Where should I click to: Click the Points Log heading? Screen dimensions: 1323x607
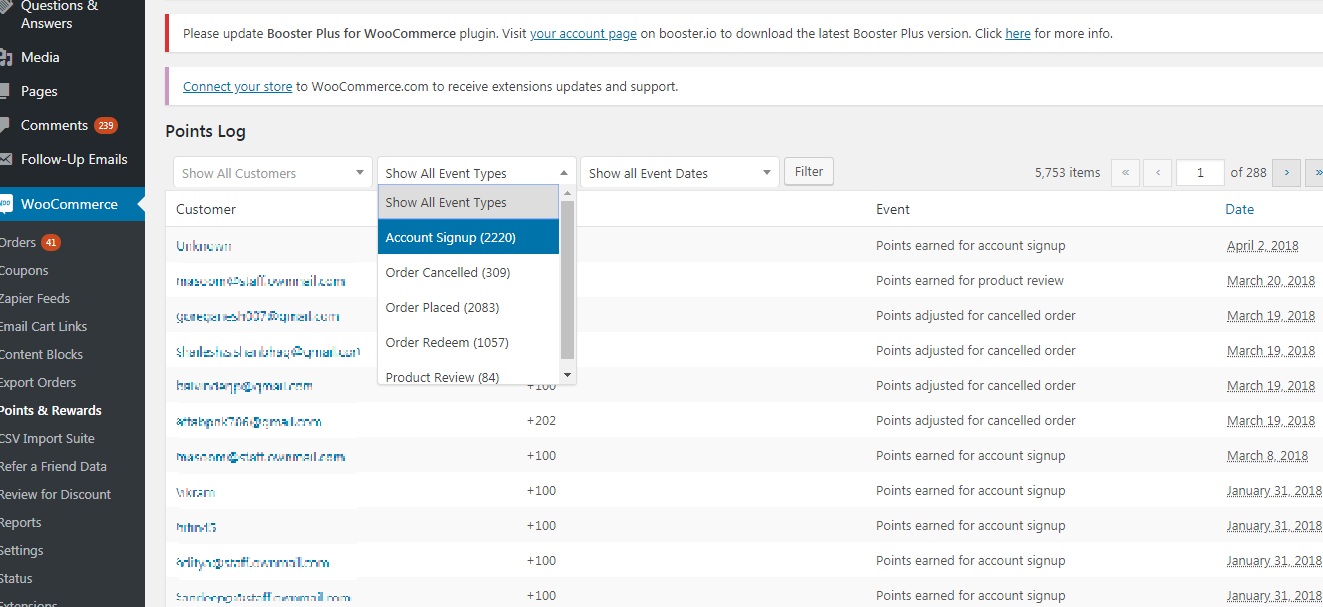[x=205, y=131]
